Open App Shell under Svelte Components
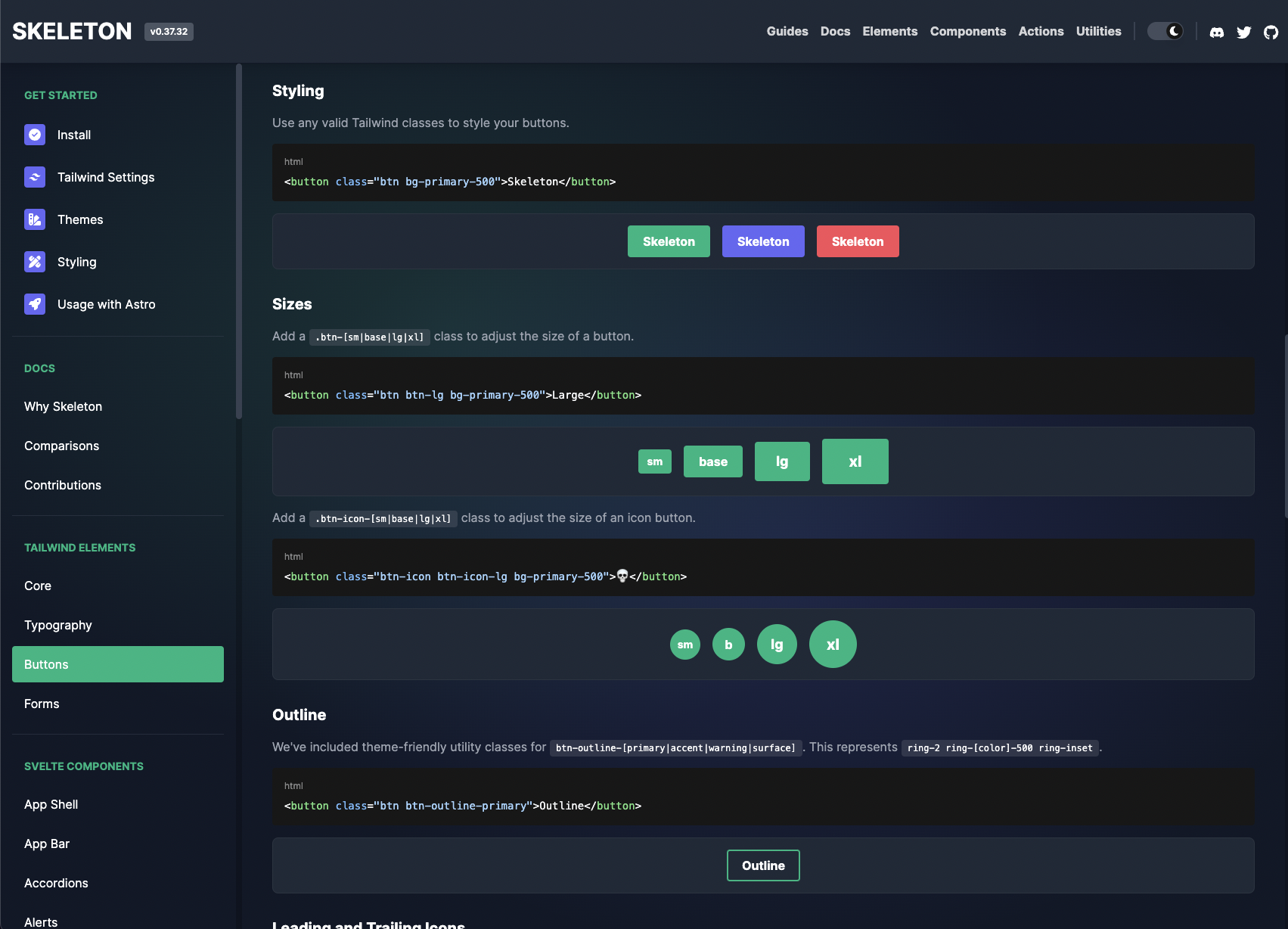1288x929 pixels. pyautogui.click(x=51, y=804)
